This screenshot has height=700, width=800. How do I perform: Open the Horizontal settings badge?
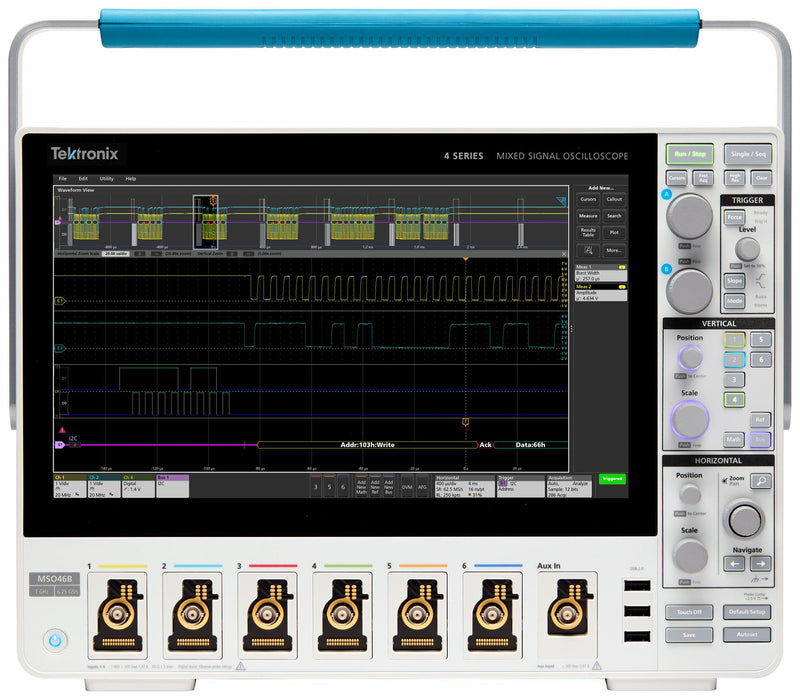(464, 486)
